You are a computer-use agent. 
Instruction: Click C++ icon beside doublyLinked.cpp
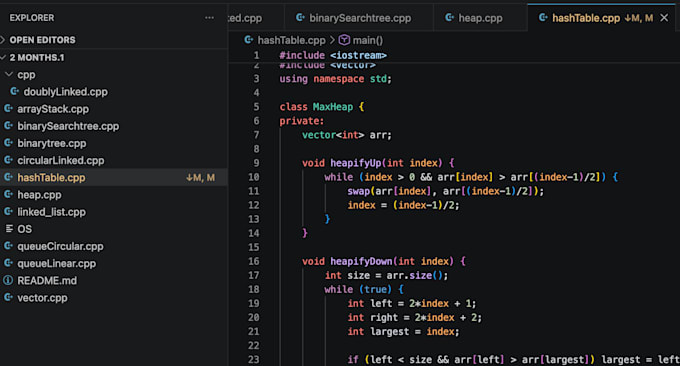point(15,92)
